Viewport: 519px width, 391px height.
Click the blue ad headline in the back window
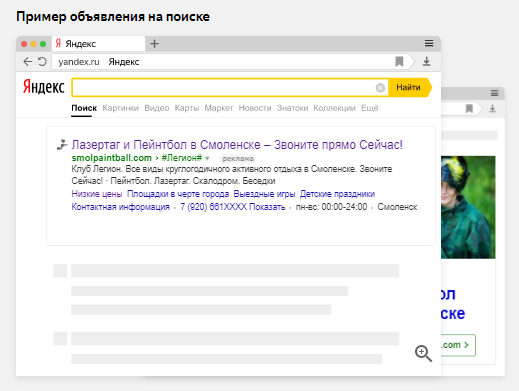453,304
